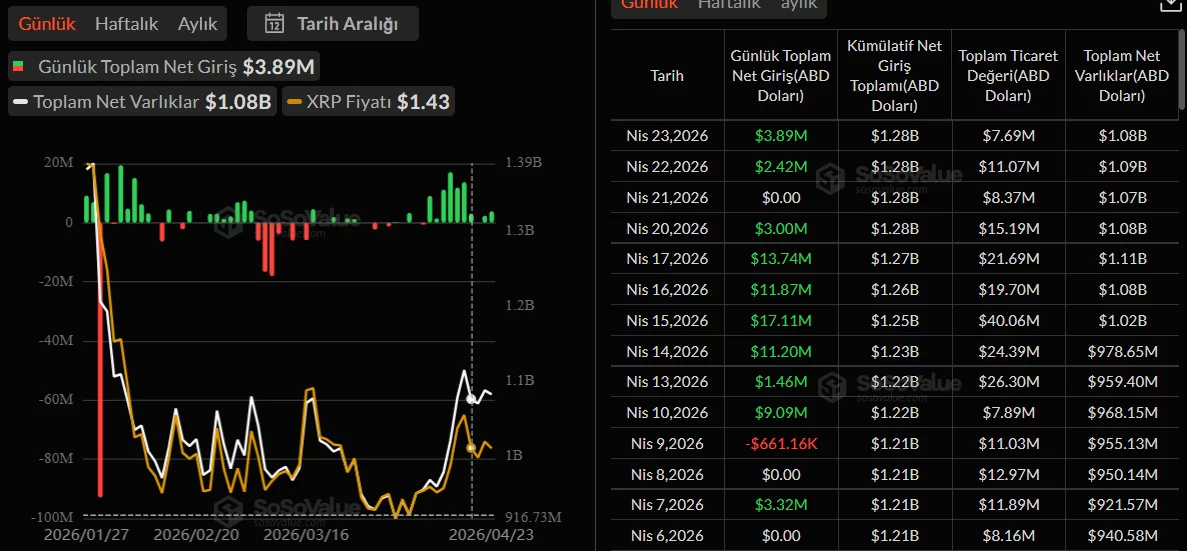Select the Günlük chart tab
Image resolution: width=1187 pixels, height=551 pixels.
(48, 24)
